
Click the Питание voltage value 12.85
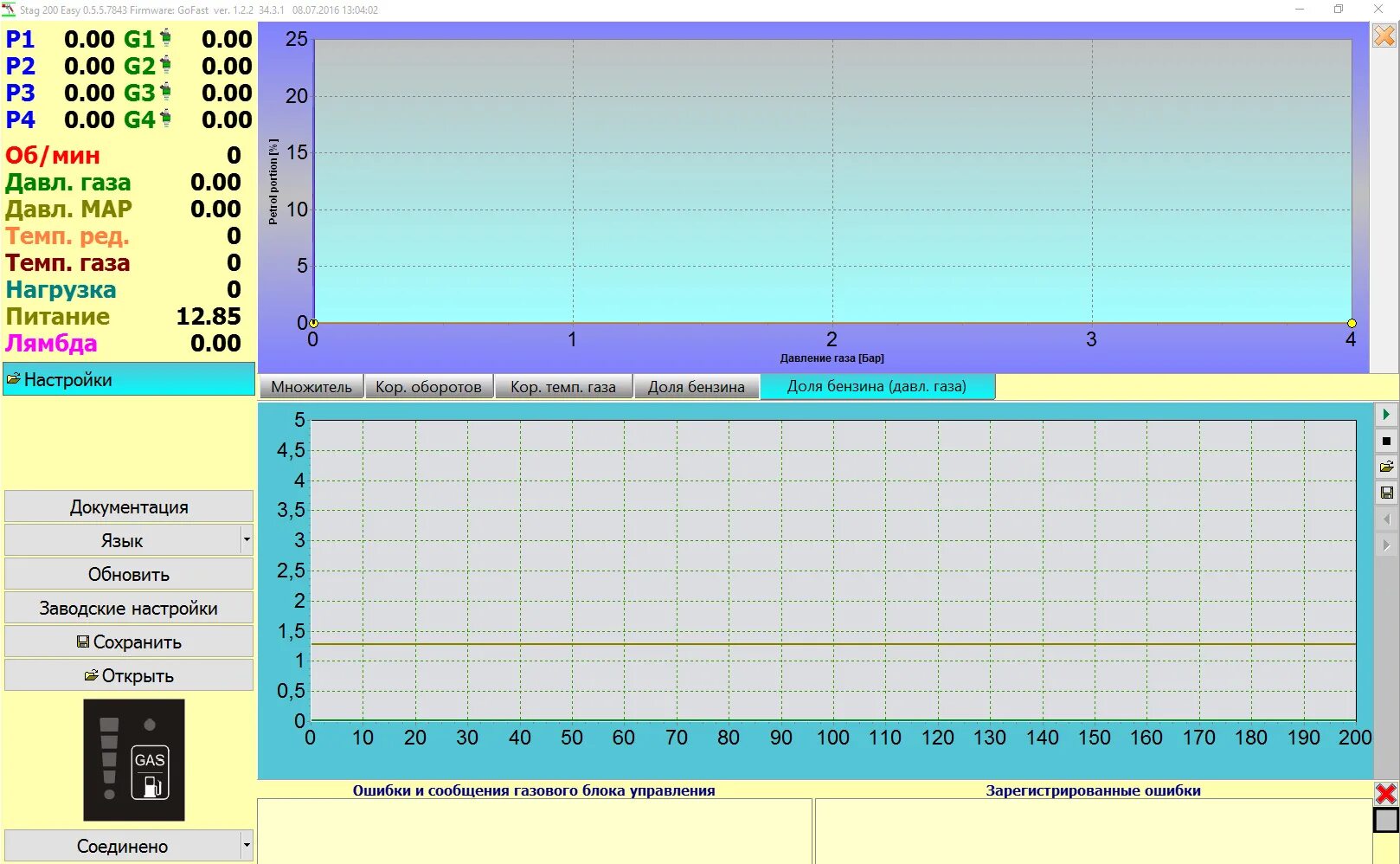(x=209, y=316)
